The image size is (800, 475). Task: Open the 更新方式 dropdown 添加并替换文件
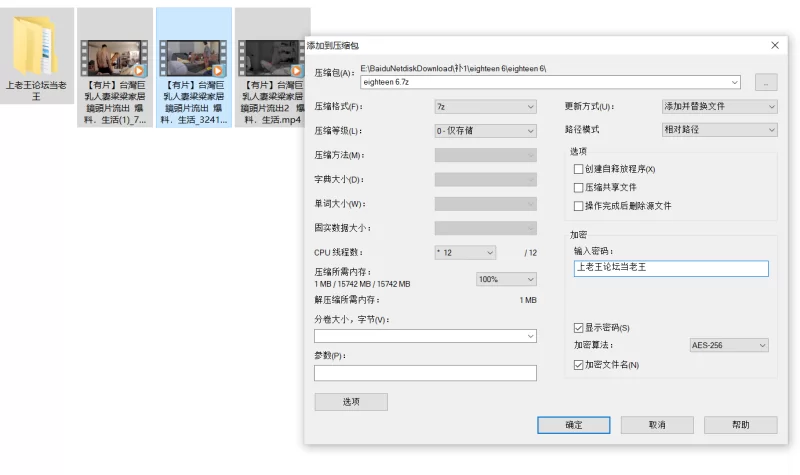tap(719, 106)
